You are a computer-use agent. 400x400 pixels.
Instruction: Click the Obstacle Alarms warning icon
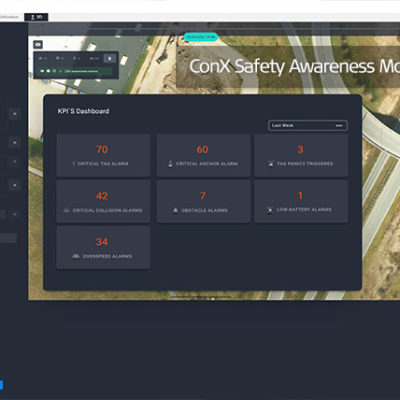click(175, 210)
